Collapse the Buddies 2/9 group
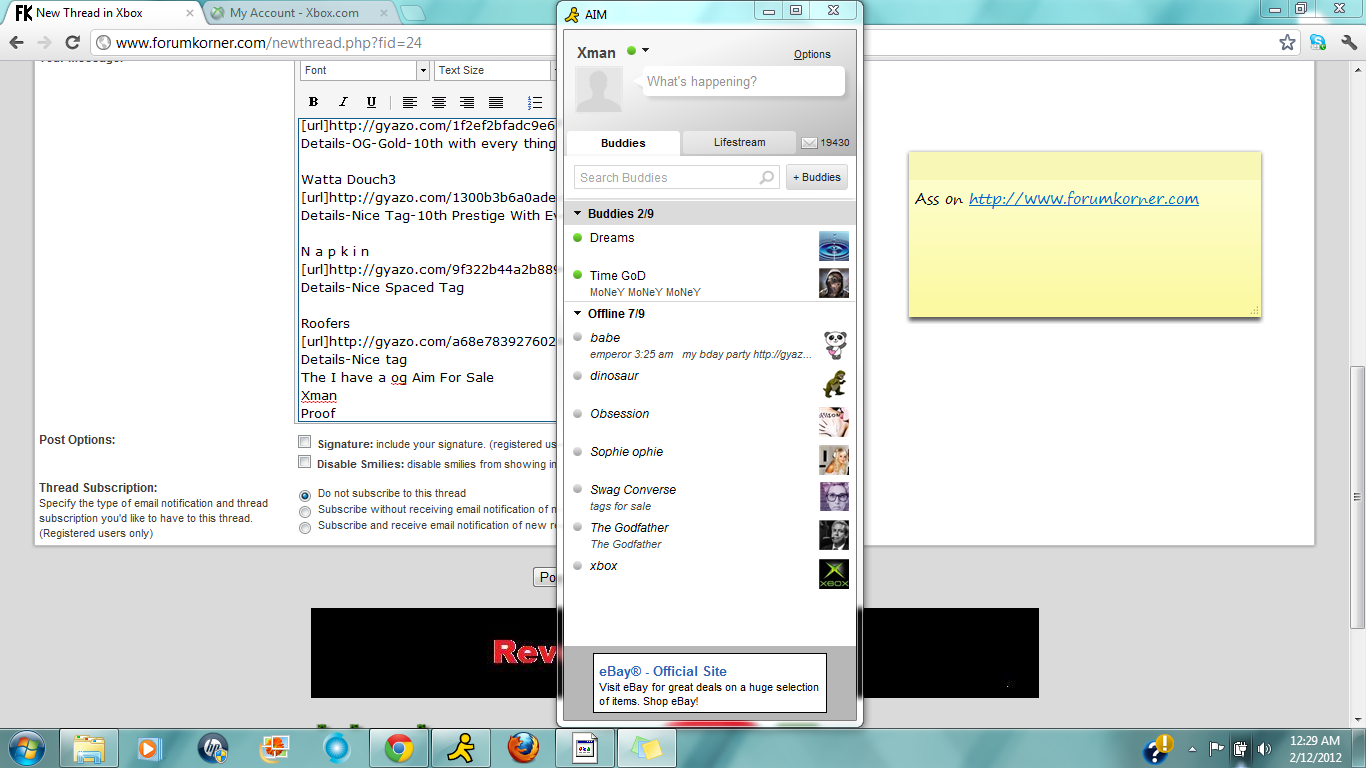Viewport: 1366px width, 768px height. click(x=578, y=214)
